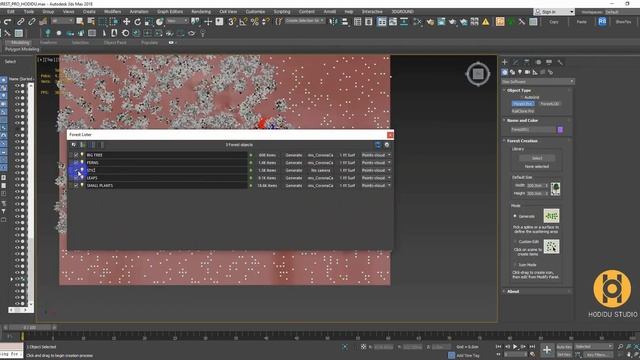640x360 pixels.
Task: Toggle the Percent Snap icon
Action: tap(255, 22)
